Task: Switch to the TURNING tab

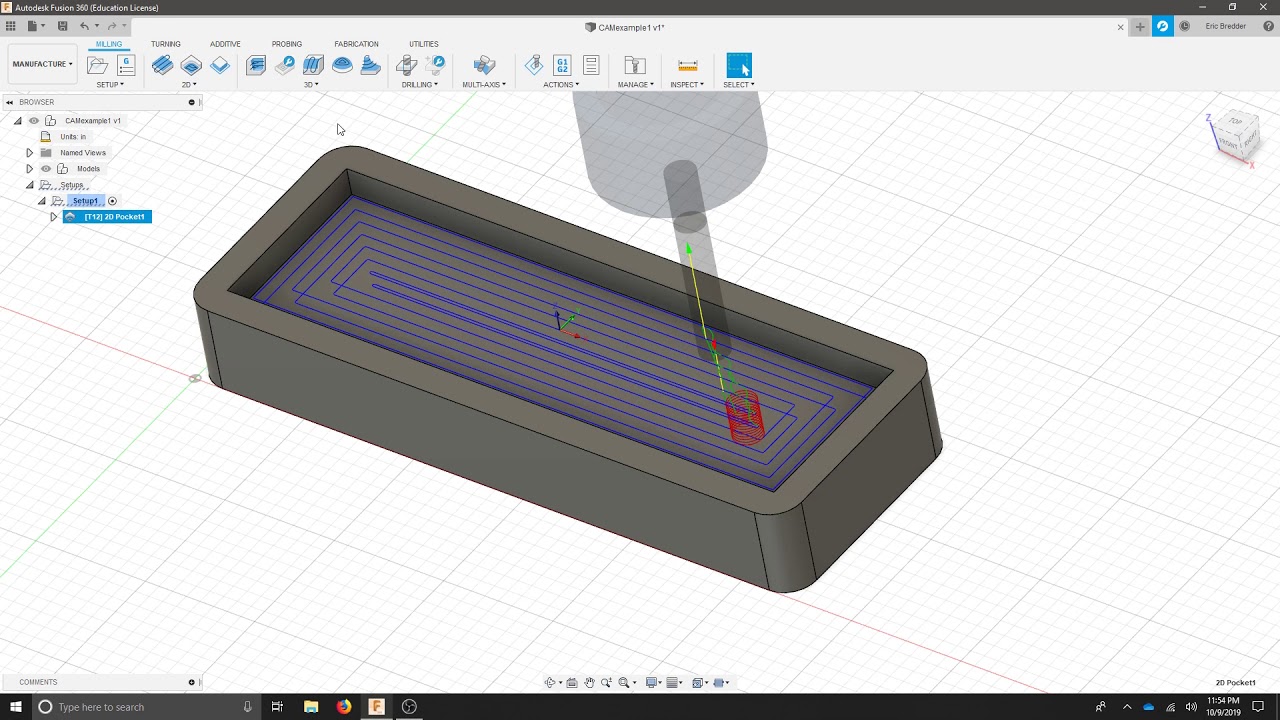Action: coord(166,44)
